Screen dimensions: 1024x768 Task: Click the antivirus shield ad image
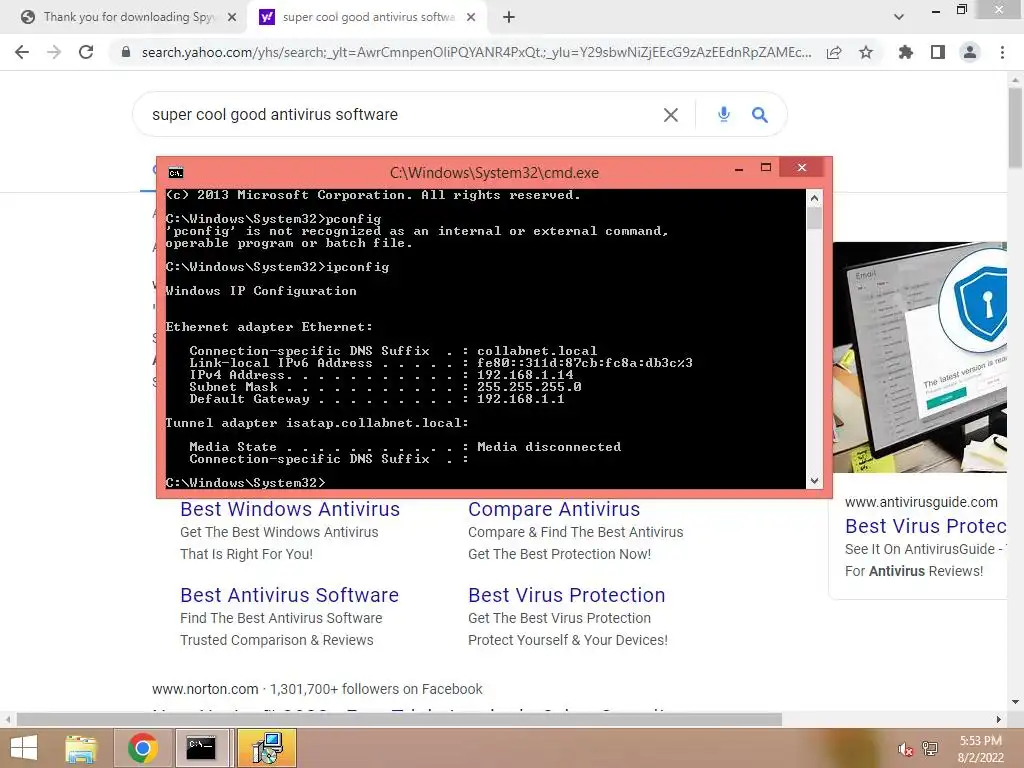coord(920,357)
